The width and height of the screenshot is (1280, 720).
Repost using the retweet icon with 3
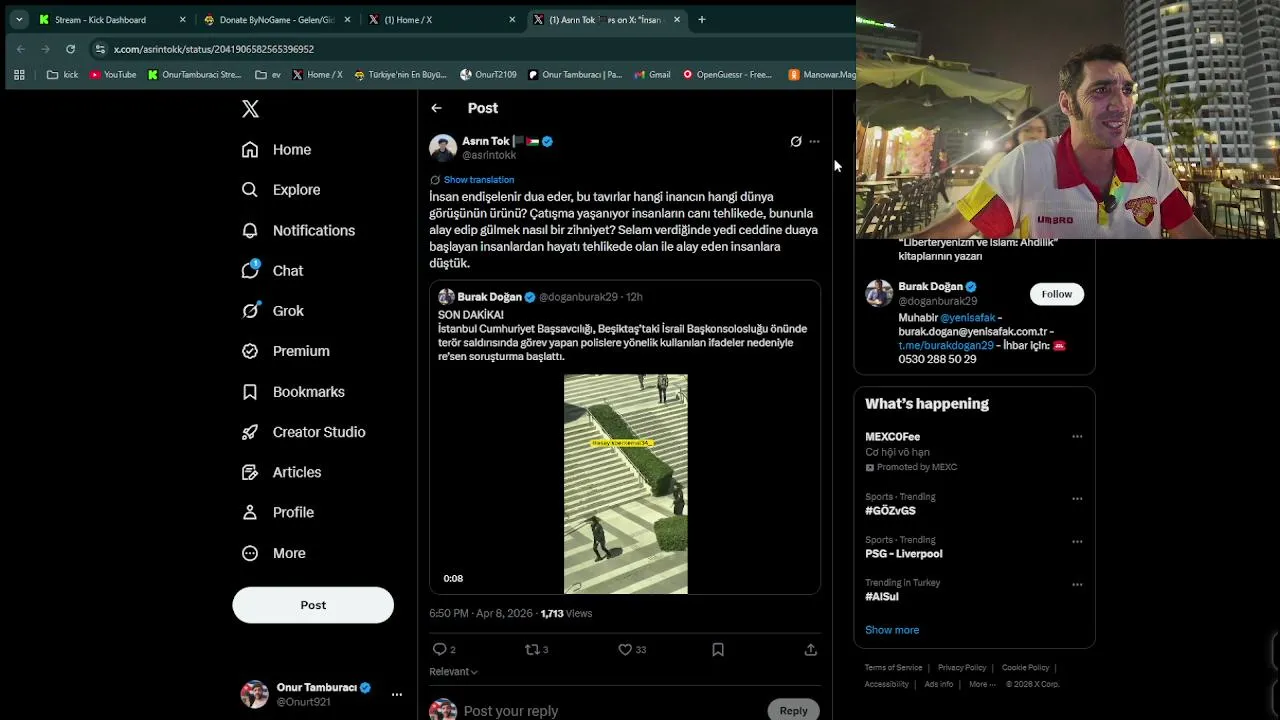(x=536, y=650)
